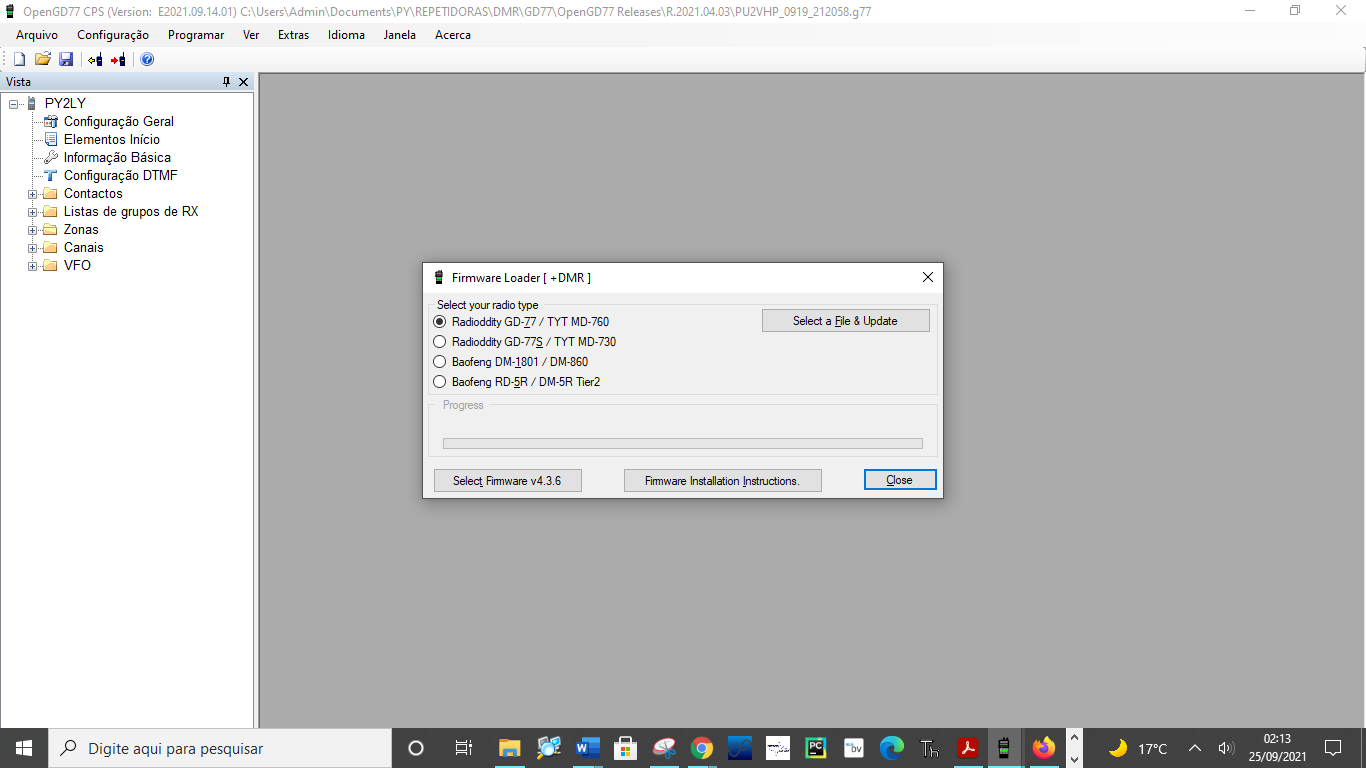
Task: Open Informação Básica in the tree
Action: (x=117, y=157)
